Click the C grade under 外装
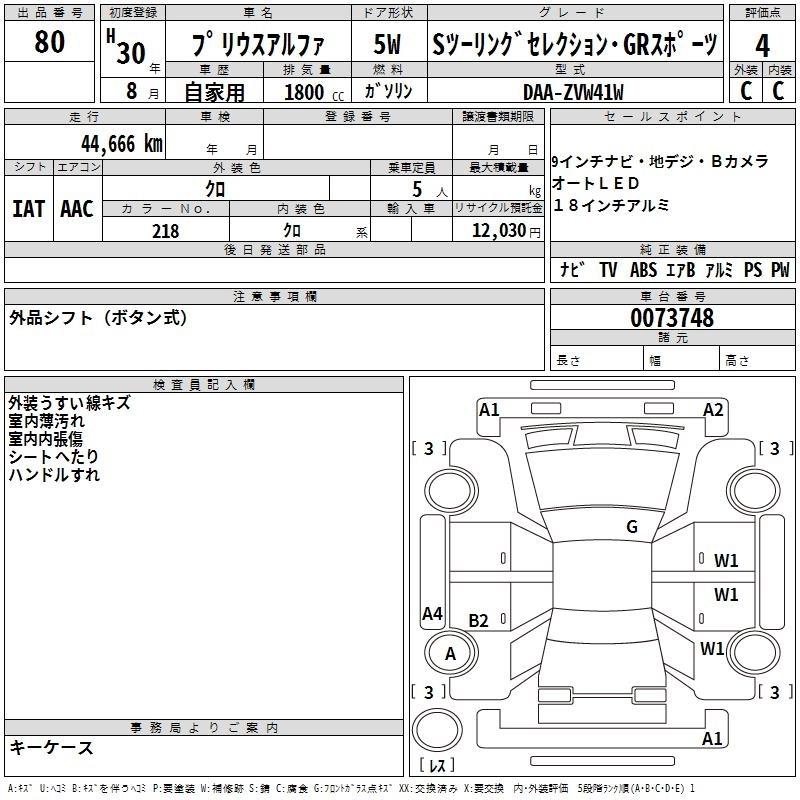Screen dimensions: 800x800 click(746, 91)
